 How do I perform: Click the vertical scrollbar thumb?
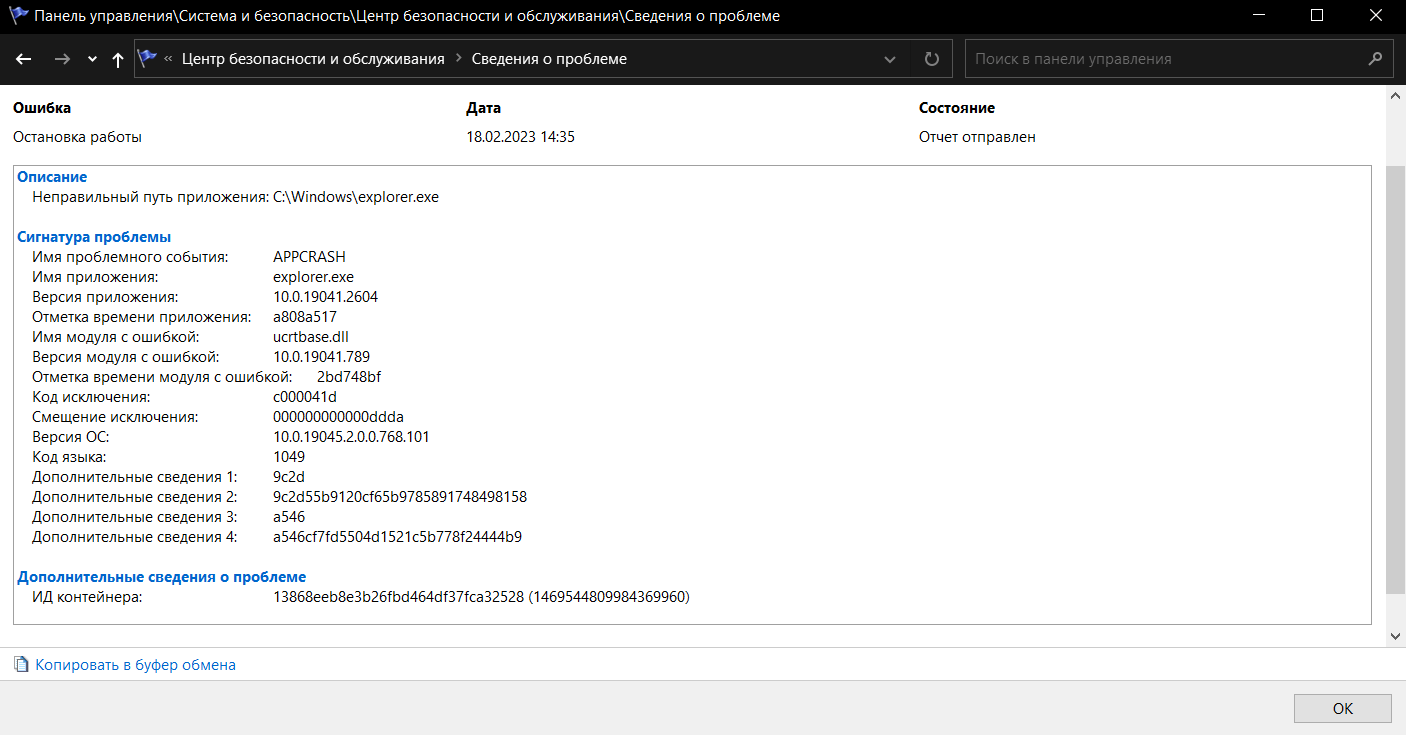point(1396,379)
